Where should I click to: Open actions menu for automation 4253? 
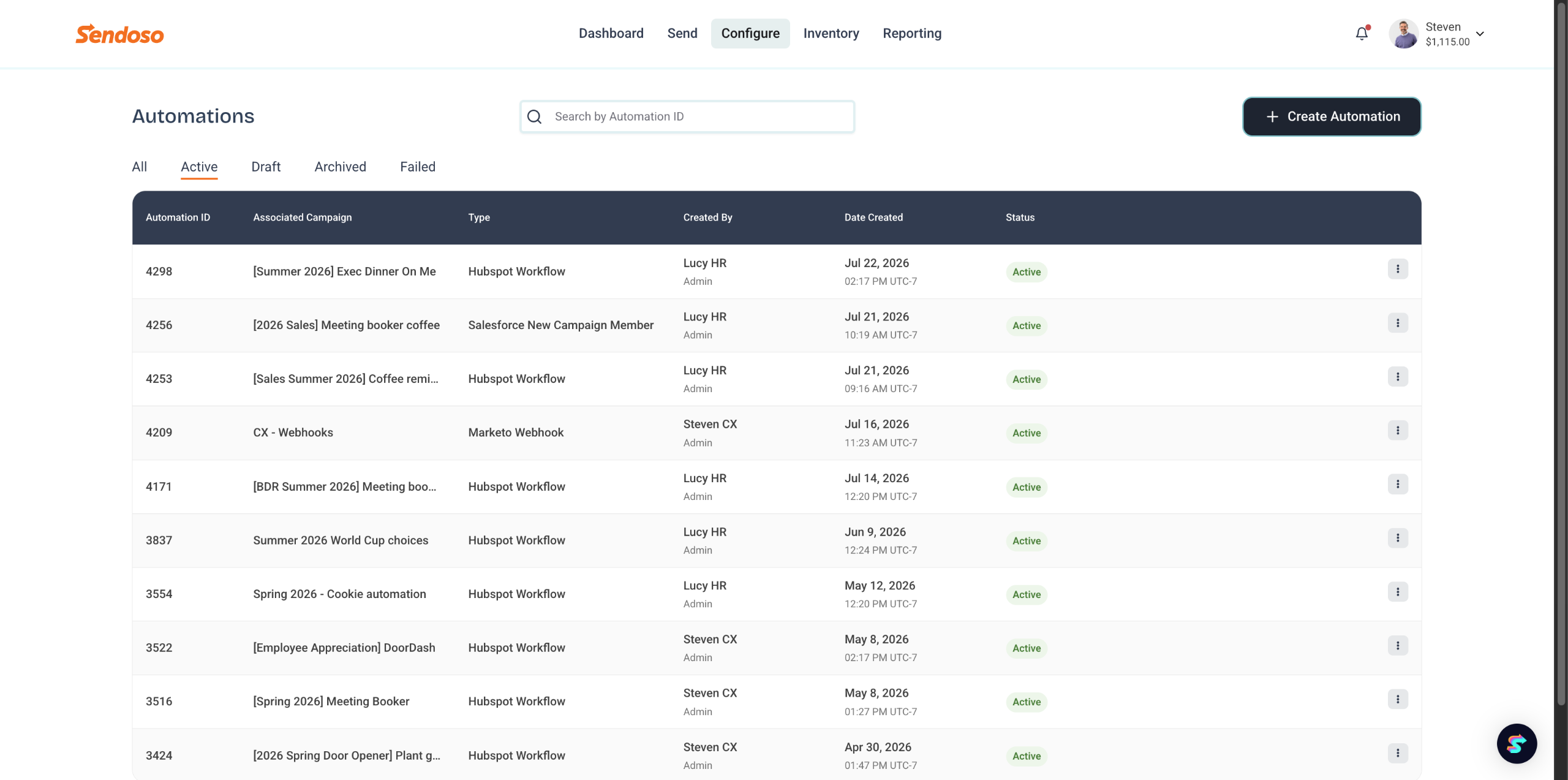tap(1398, 377)
